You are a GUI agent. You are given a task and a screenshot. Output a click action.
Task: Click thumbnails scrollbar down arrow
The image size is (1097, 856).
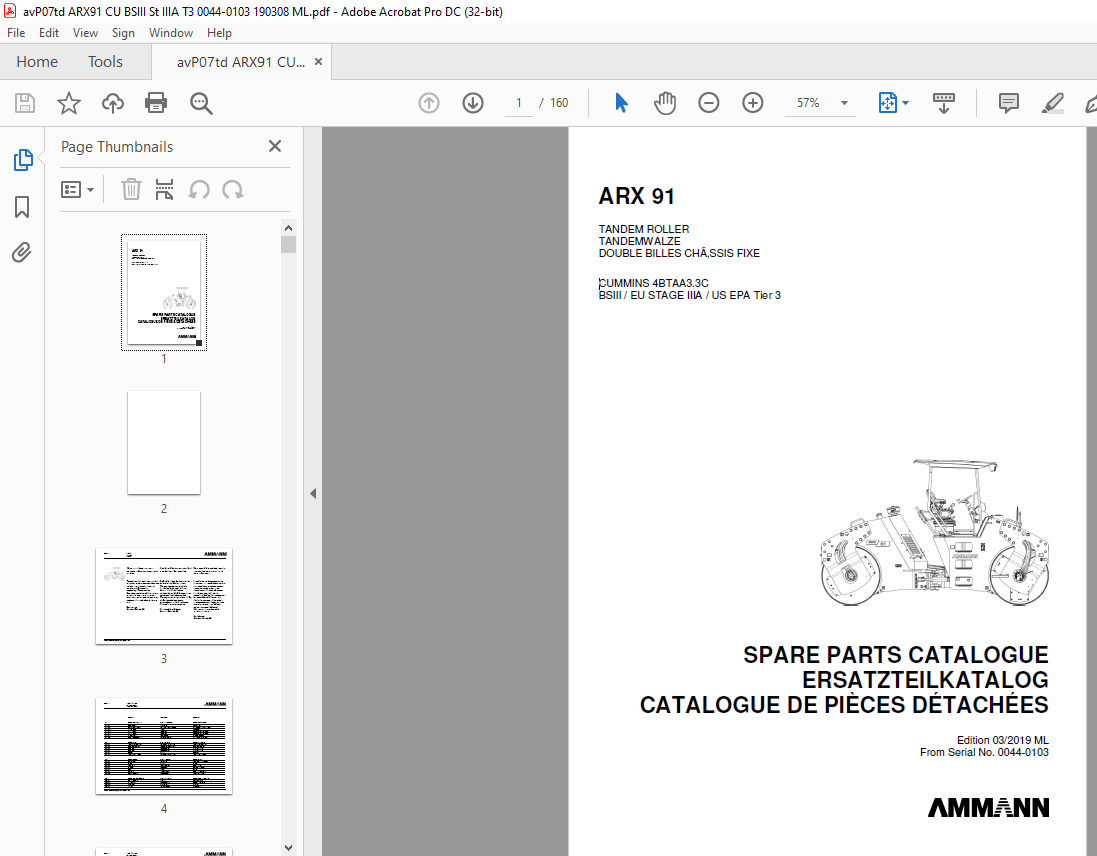click(288, 848)
